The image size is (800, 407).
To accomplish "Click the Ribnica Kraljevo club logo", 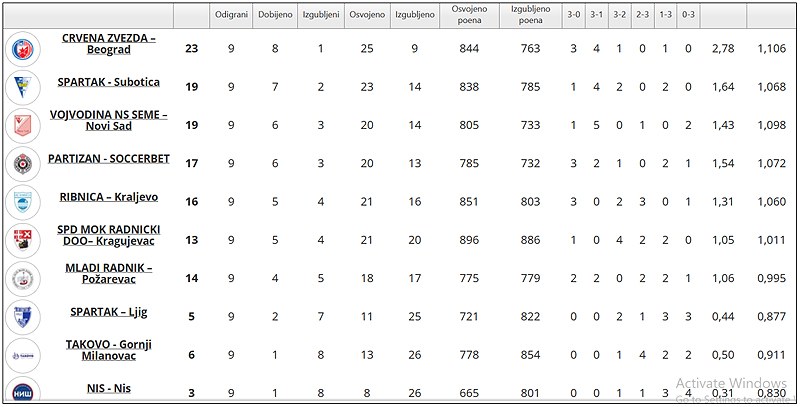I will coord(21,201).
